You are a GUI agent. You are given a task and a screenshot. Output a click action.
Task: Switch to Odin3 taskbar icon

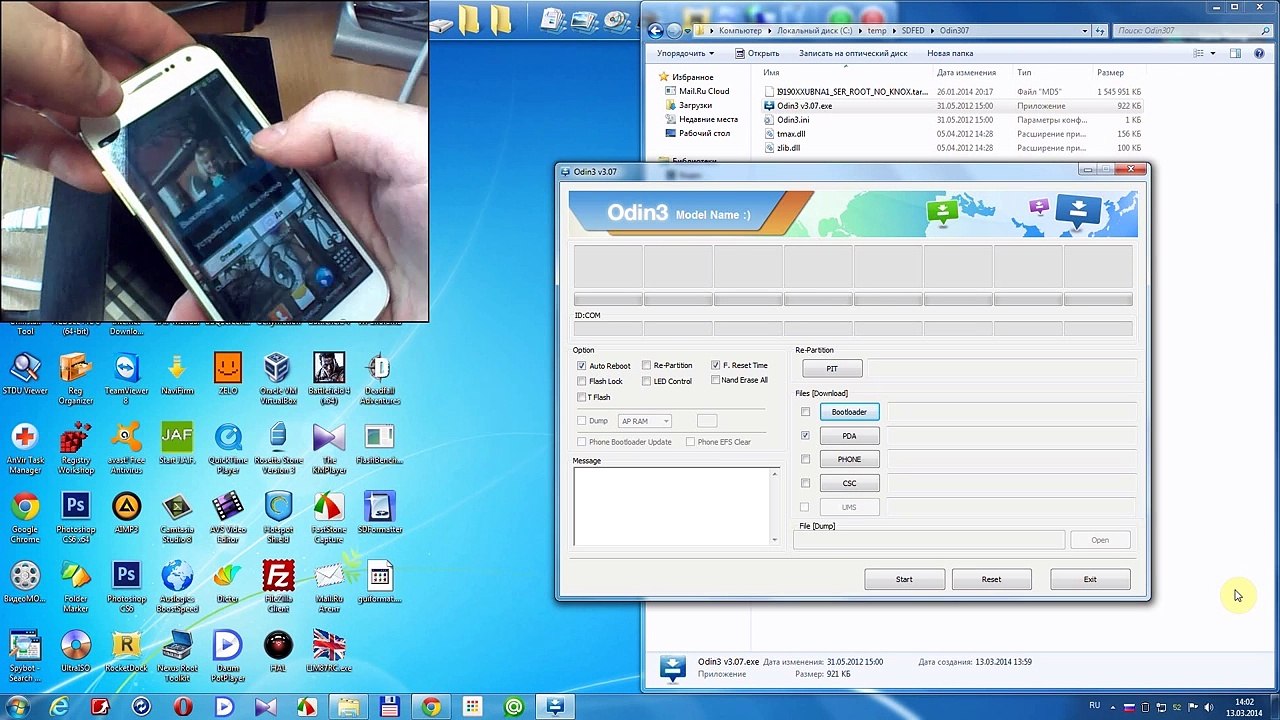(x=555, y=707)
